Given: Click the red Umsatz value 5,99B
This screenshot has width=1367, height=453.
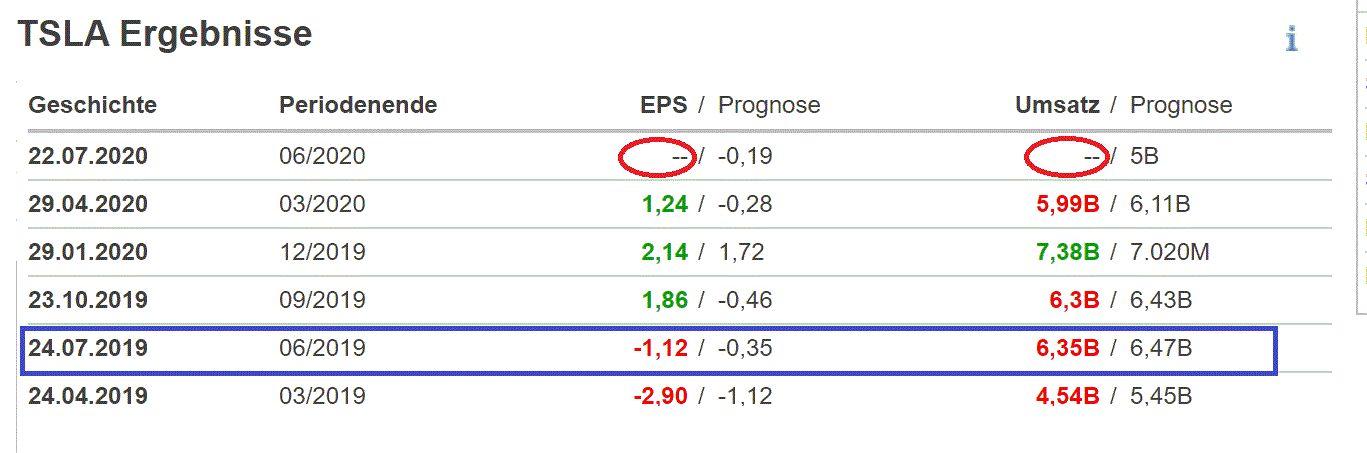Looking at the screenshot, I should click(1066, 204).
